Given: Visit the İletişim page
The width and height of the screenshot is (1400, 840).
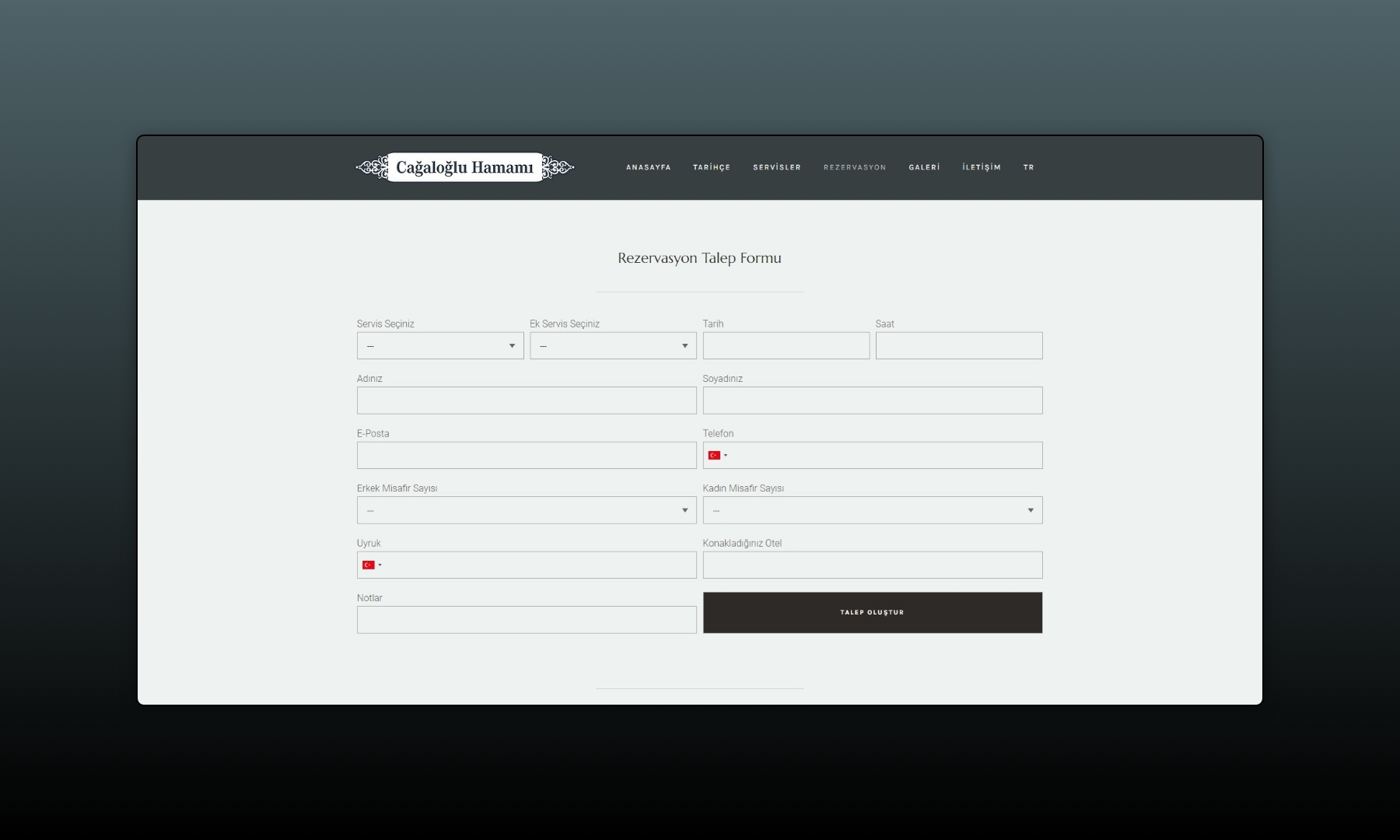Looking at the screenshot, I should [981, 167].
